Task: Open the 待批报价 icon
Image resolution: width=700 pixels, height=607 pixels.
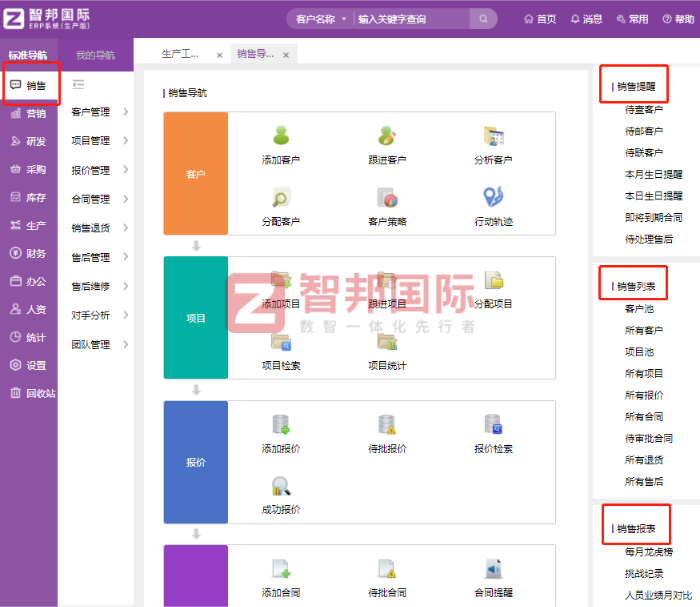Action: coord(387,424)
